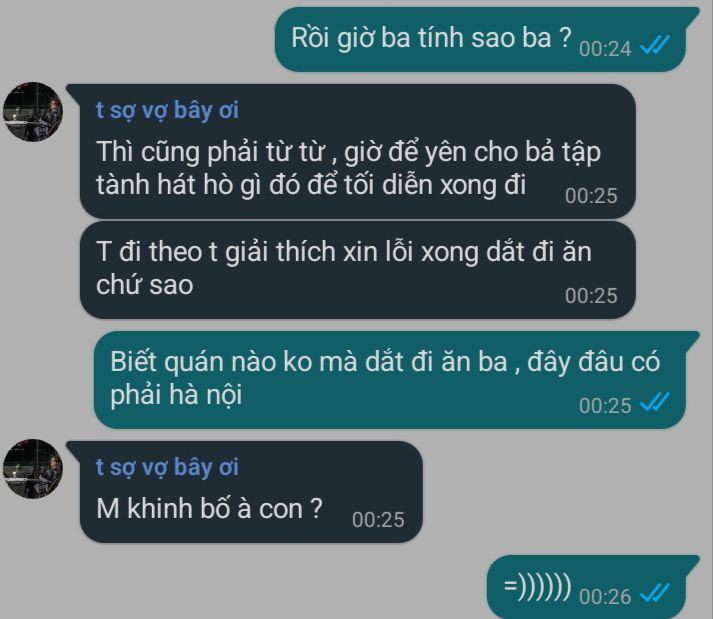The height and width of the screenshot is (619, 713).
Task: Click the text 'phải hà nội'
Action: point(176,395)
